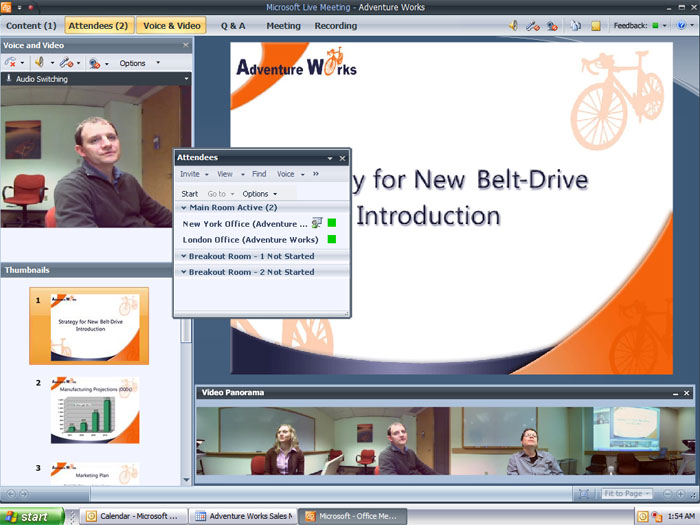This screenshot has width=700, height=525.
Task: Show more Attendees toolbar items with the chevron
Action: 316,174
